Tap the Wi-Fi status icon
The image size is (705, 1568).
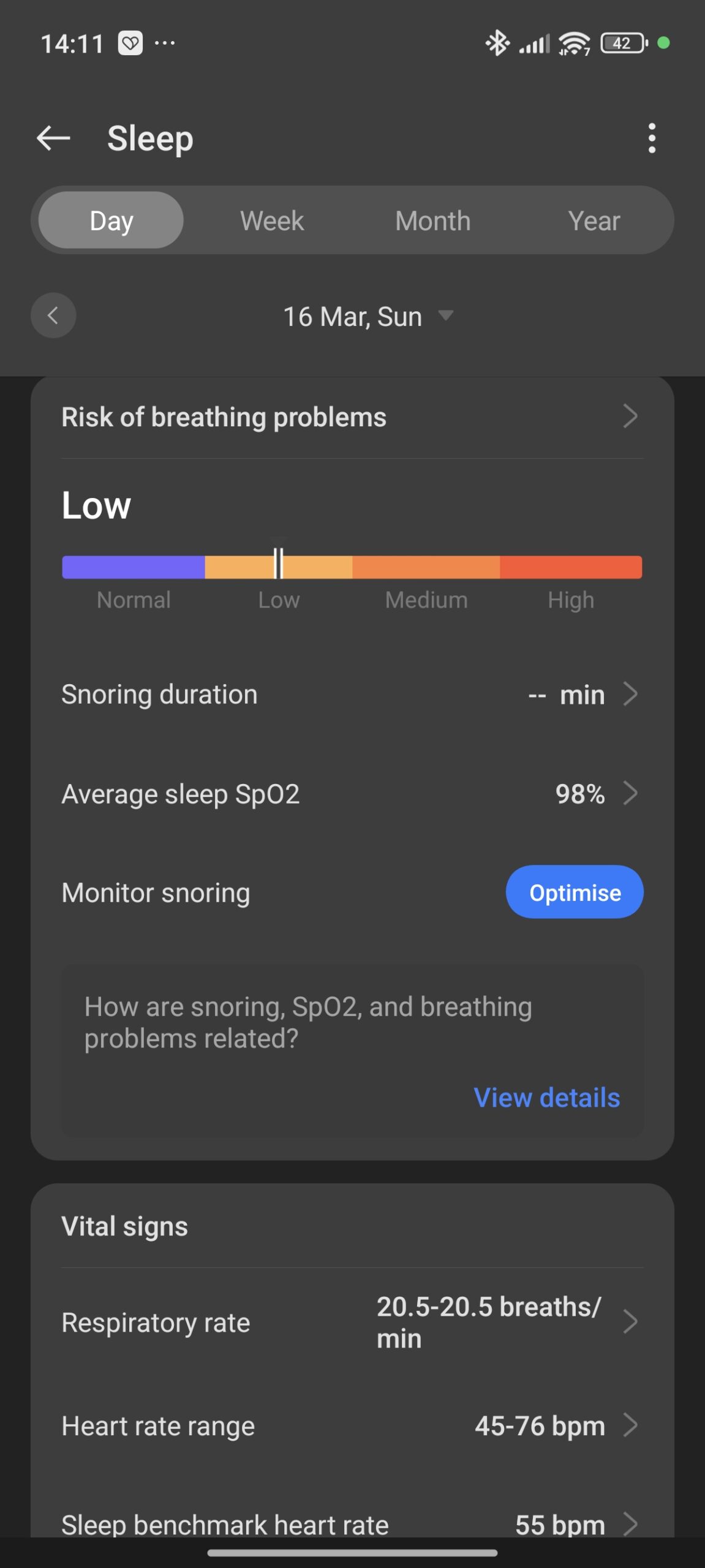coord(574,43)
